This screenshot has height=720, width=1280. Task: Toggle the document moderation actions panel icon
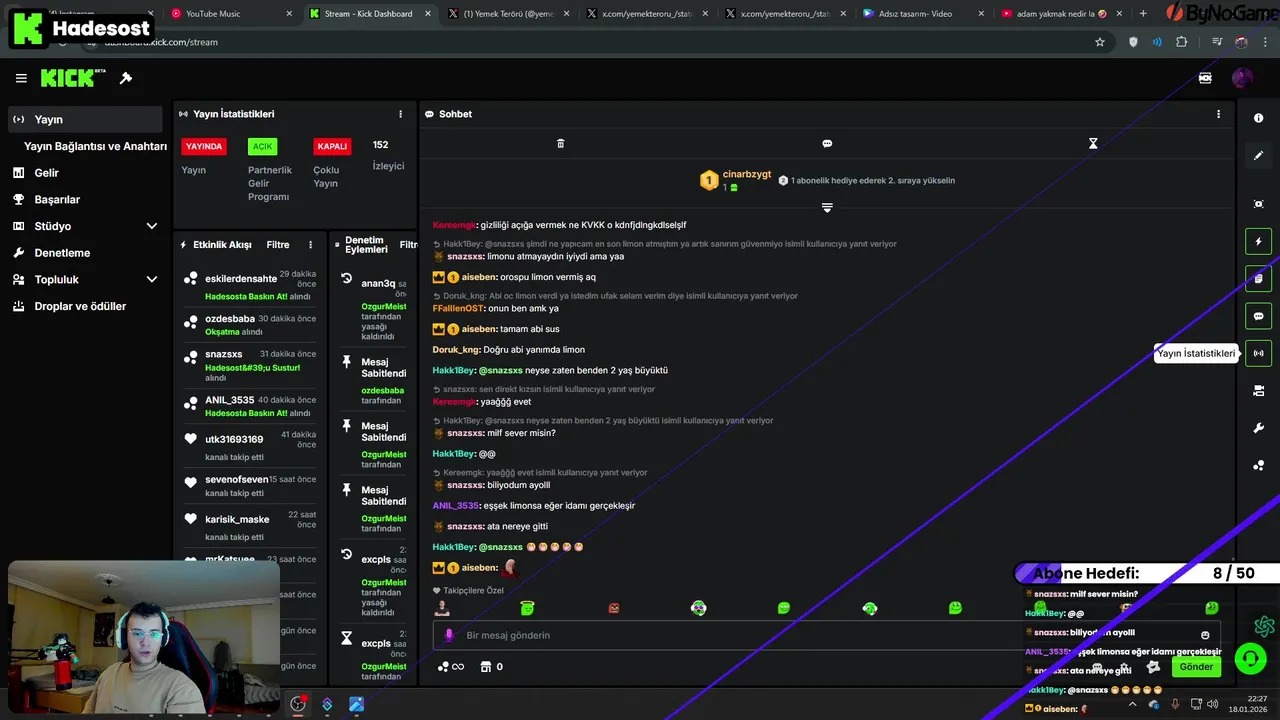[1258, 278]
